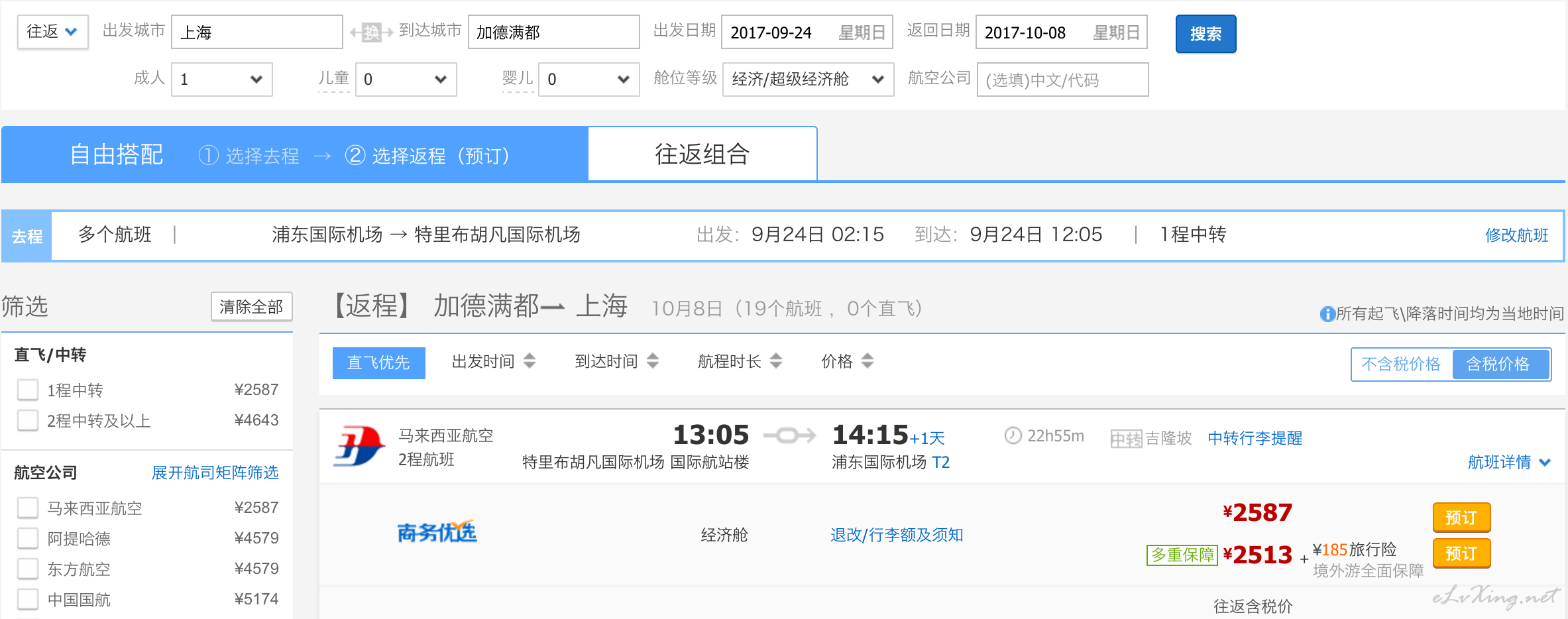
Task: Open the 儿童 count dropdown
Action: (406, 80)
